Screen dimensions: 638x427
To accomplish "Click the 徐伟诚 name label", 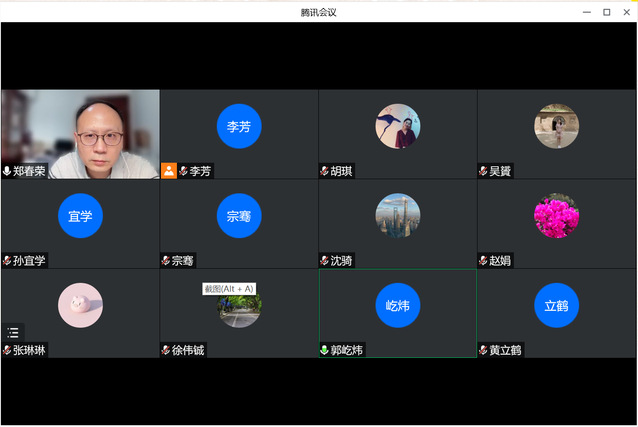I will tap(188, 350).
